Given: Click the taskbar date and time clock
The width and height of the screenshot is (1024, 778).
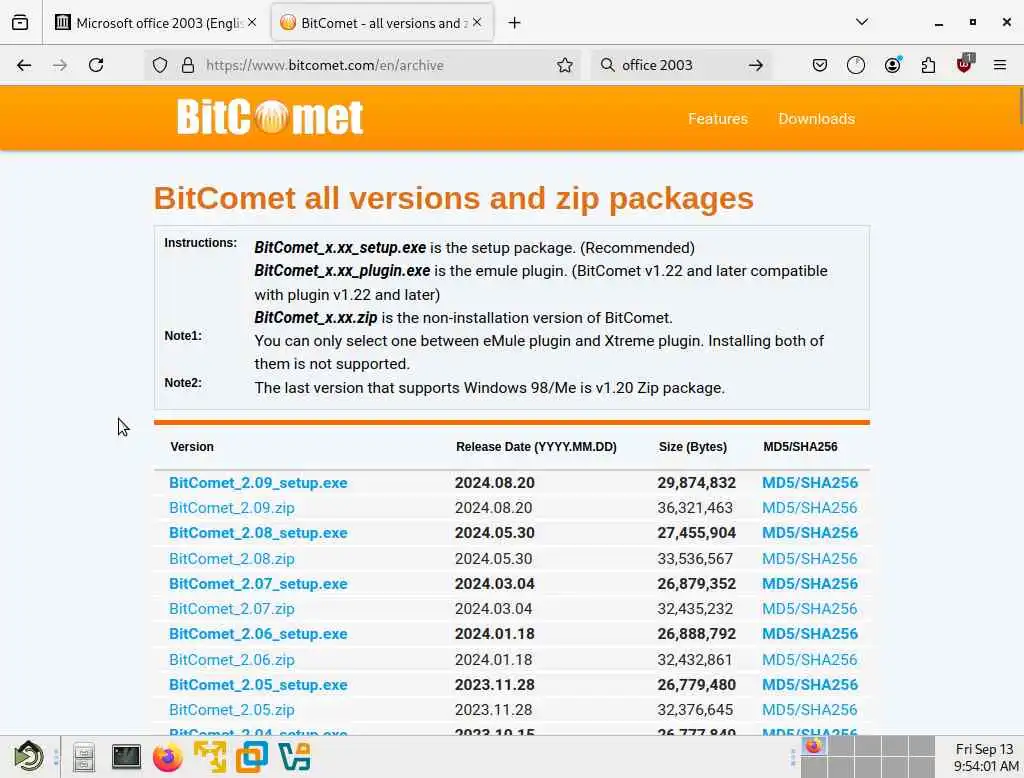Looking at the screenshot, I should click(985, 757).
